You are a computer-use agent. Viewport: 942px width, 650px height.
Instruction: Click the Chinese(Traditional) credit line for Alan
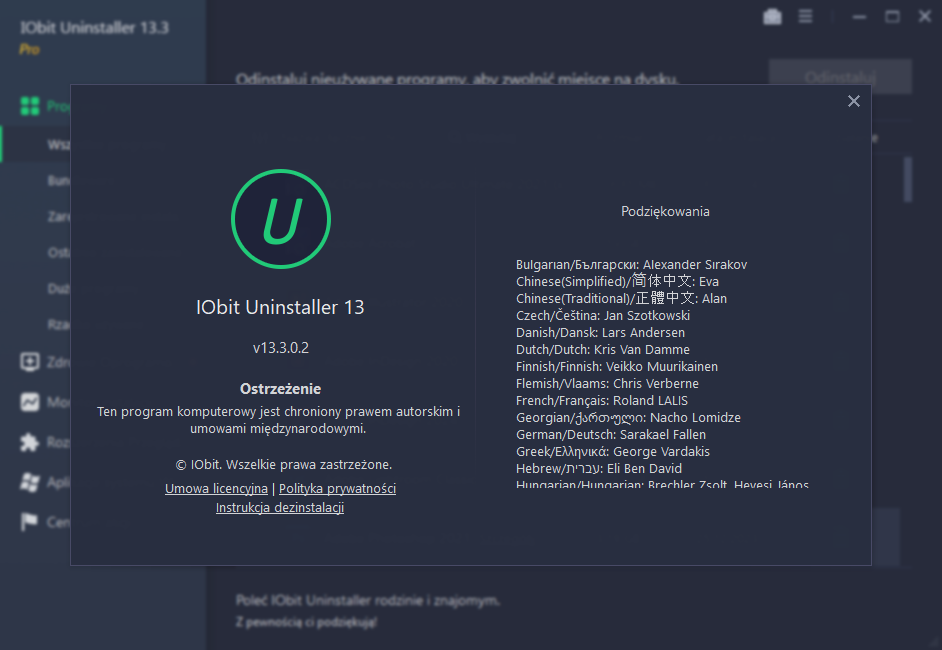click(x=621, y=299)
